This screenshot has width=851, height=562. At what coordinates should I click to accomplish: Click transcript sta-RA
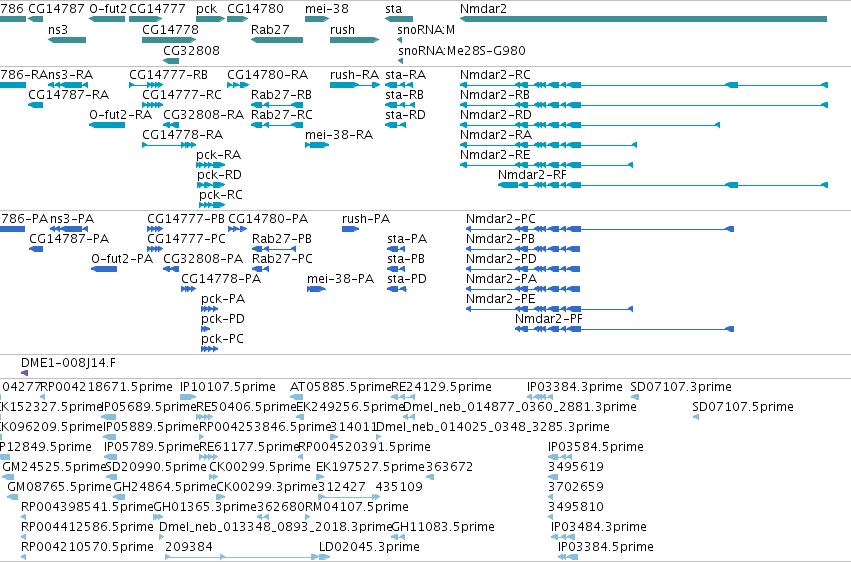[x=405, y=74]
